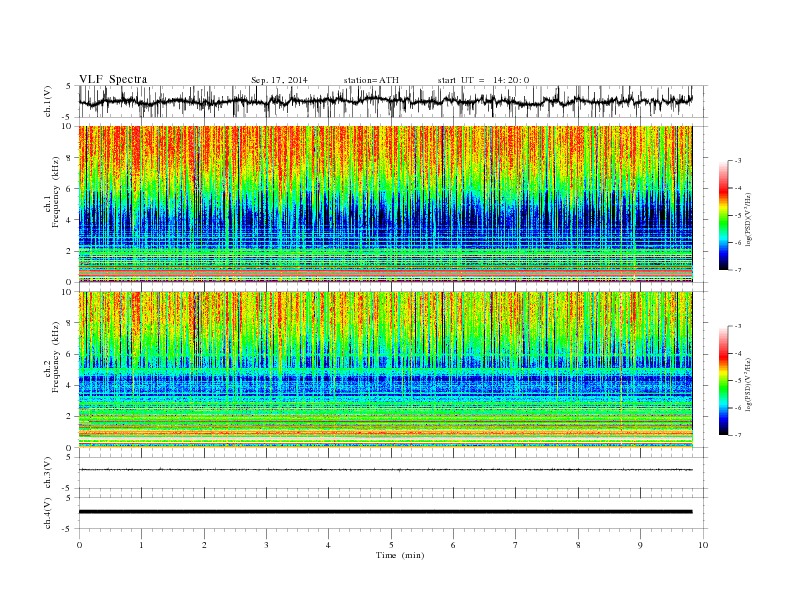Click the lower PSD color scale bar
The image size is (792, 612).
(x=723, y=381)
